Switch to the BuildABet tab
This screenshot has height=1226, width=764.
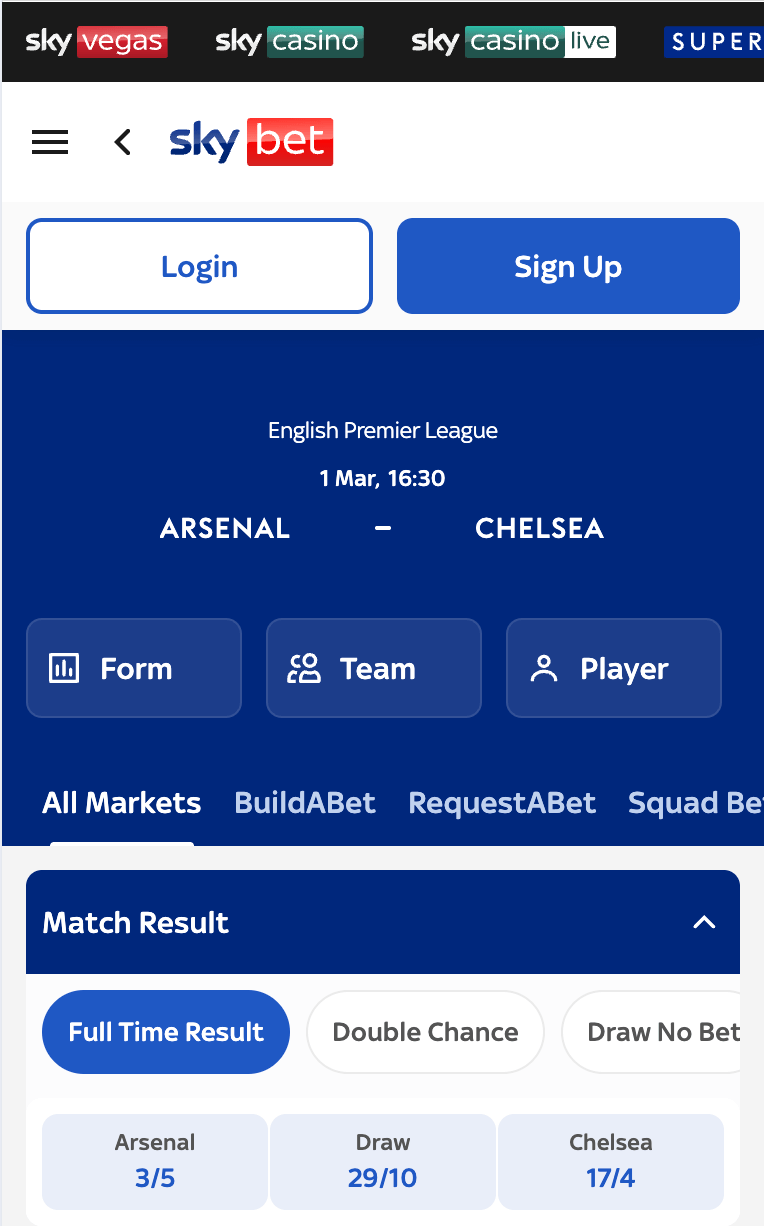pos(305,803)
